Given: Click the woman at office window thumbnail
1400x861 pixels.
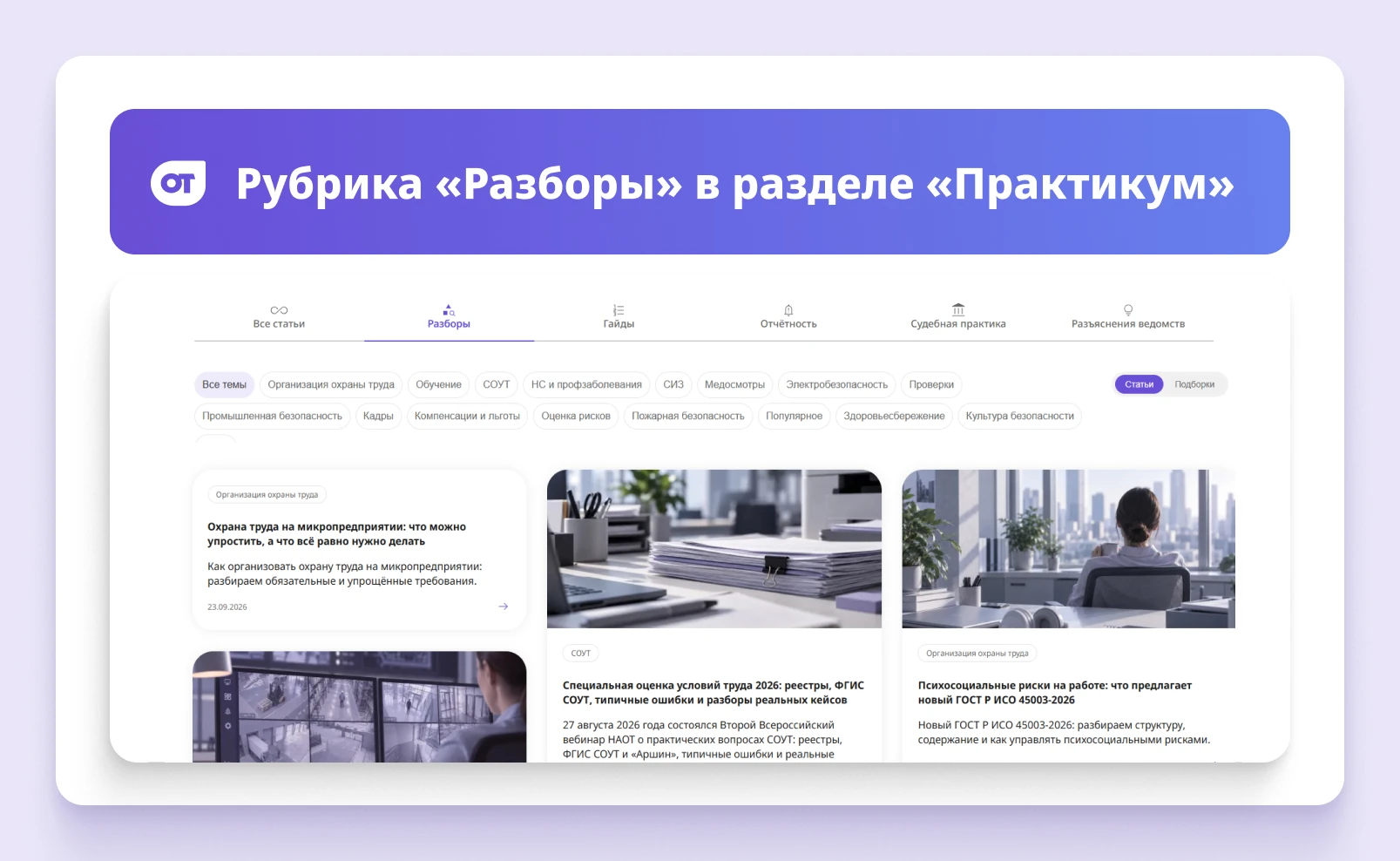Looking at the screenshot, I should pos(1068,549).
